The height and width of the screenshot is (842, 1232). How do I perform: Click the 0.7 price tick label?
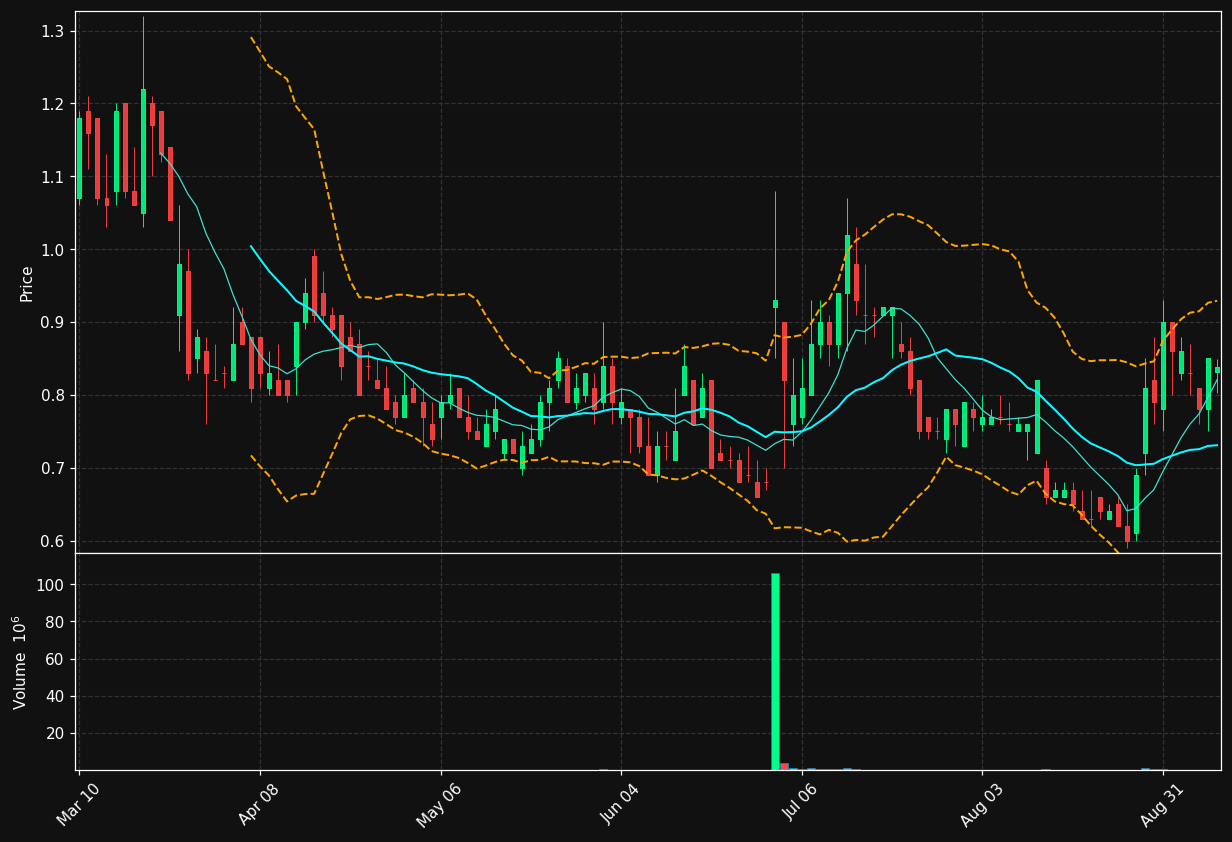52,469
